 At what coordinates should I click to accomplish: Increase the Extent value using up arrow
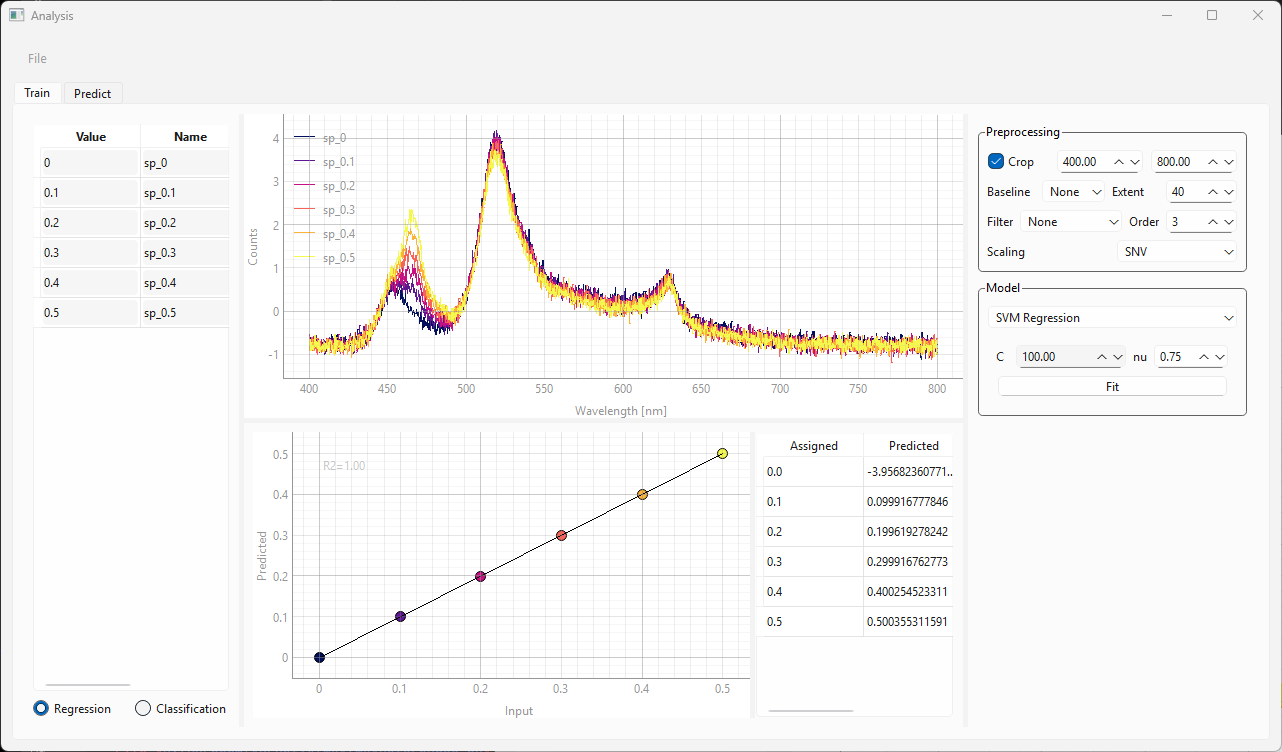pyautogui.click(x=1211, y=192)
